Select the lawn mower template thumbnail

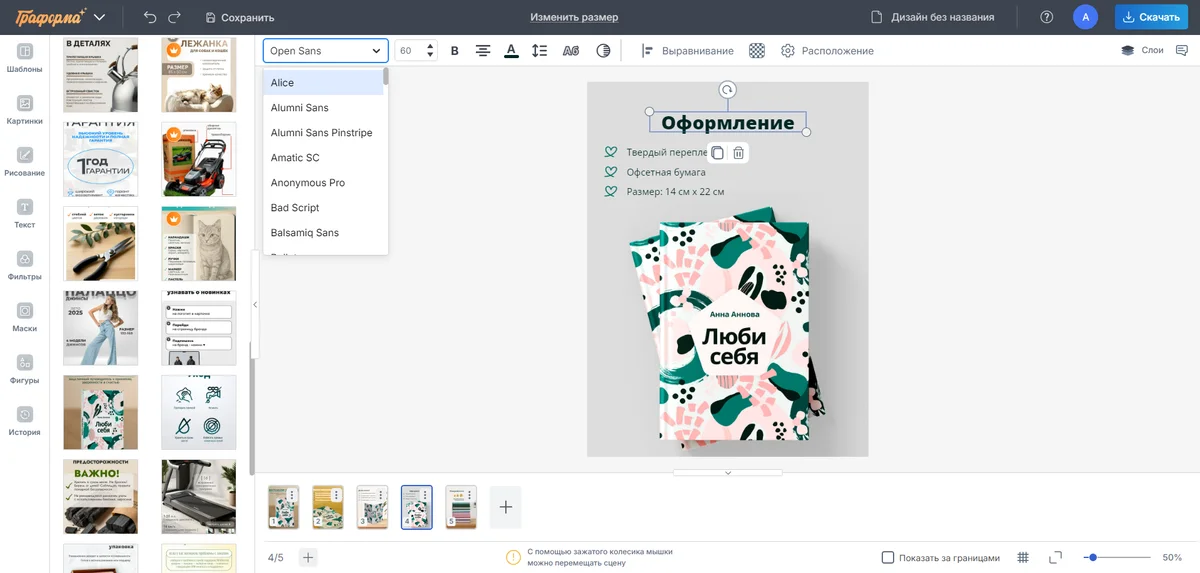click(199, 160)
